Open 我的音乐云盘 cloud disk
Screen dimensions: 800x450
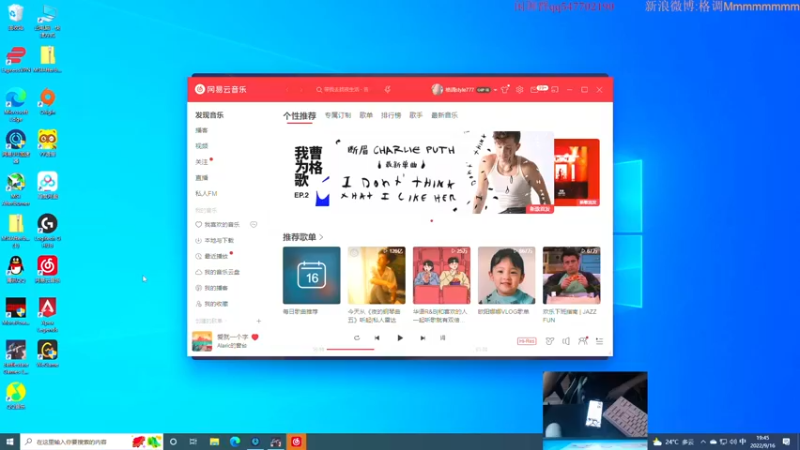coord(217,272)
